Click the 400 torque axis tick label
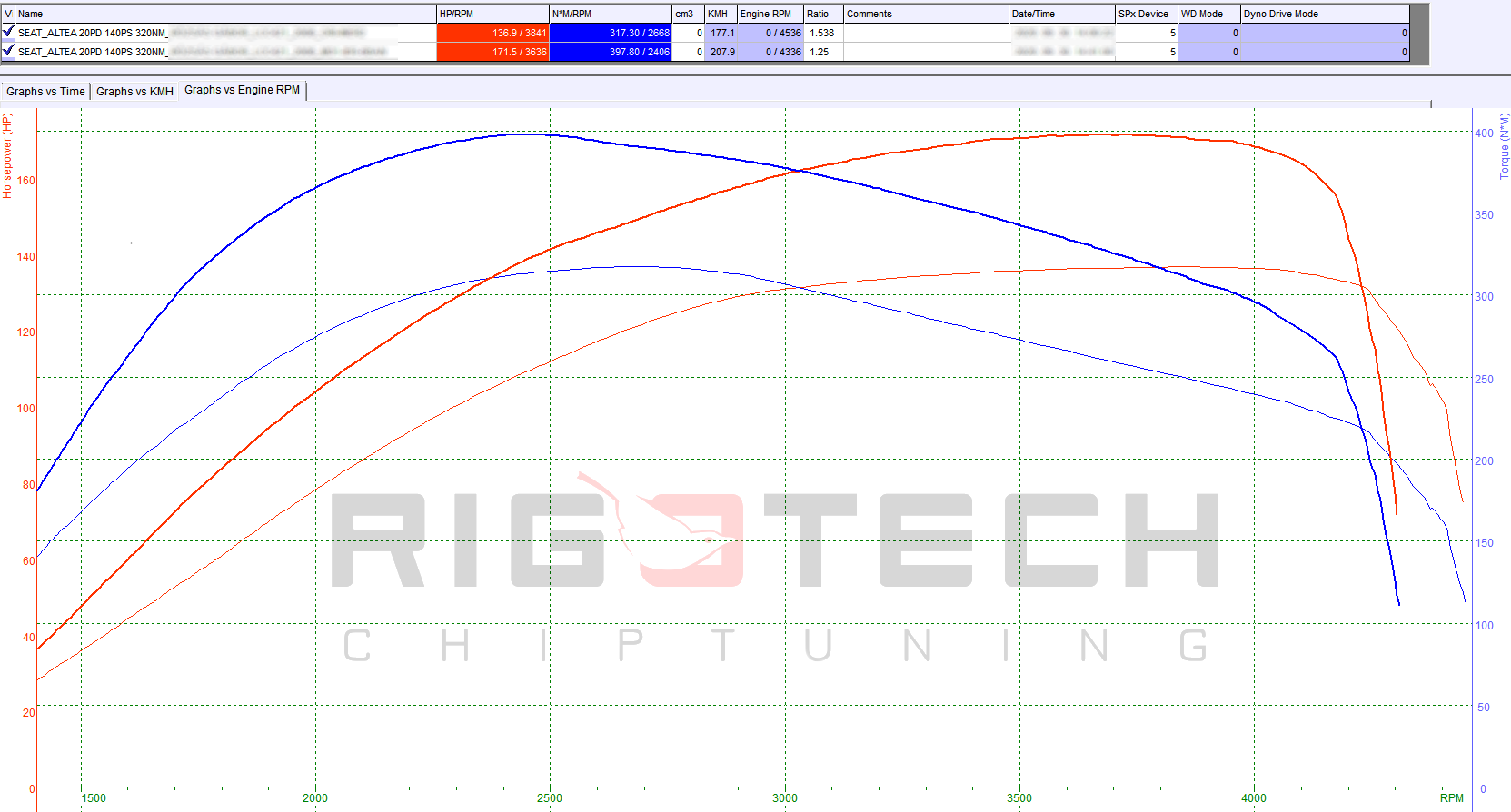 click(x=1484, y=134)
